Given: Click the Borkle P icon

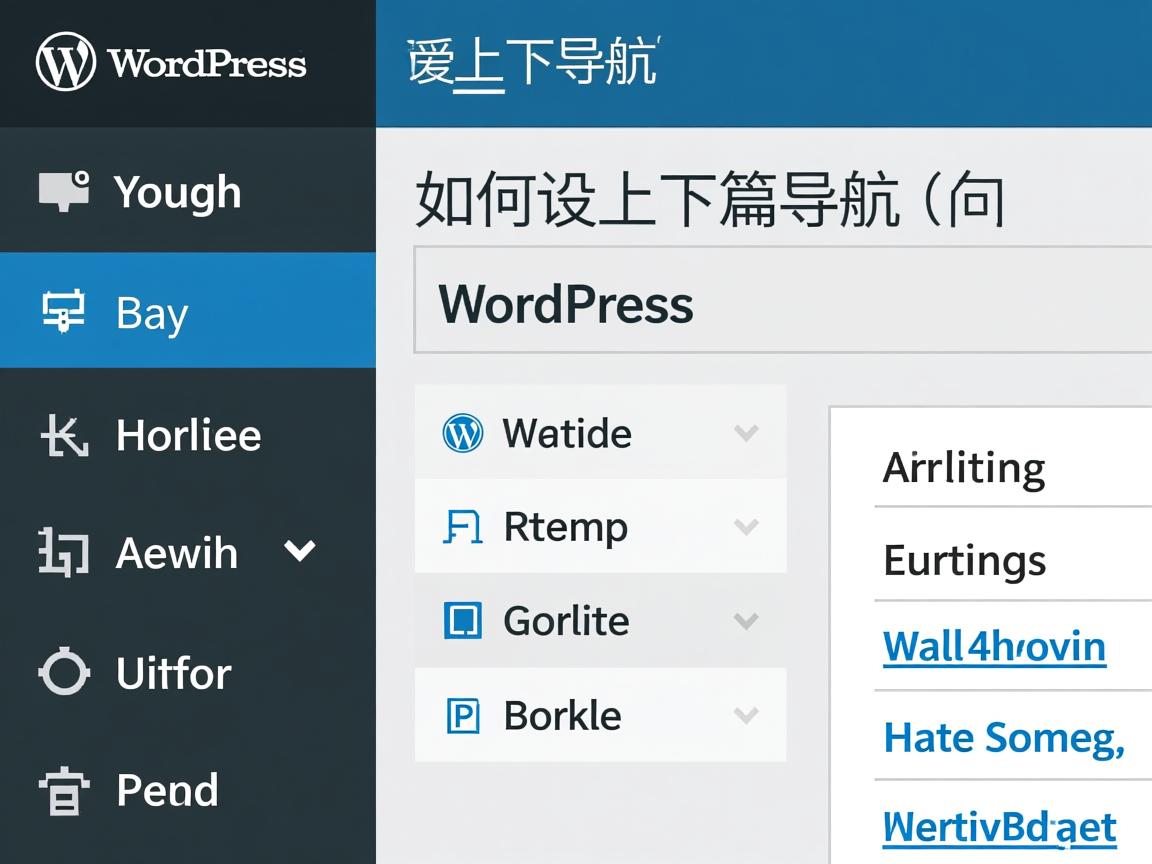Looking at the screenshot, I should (462, 715).
